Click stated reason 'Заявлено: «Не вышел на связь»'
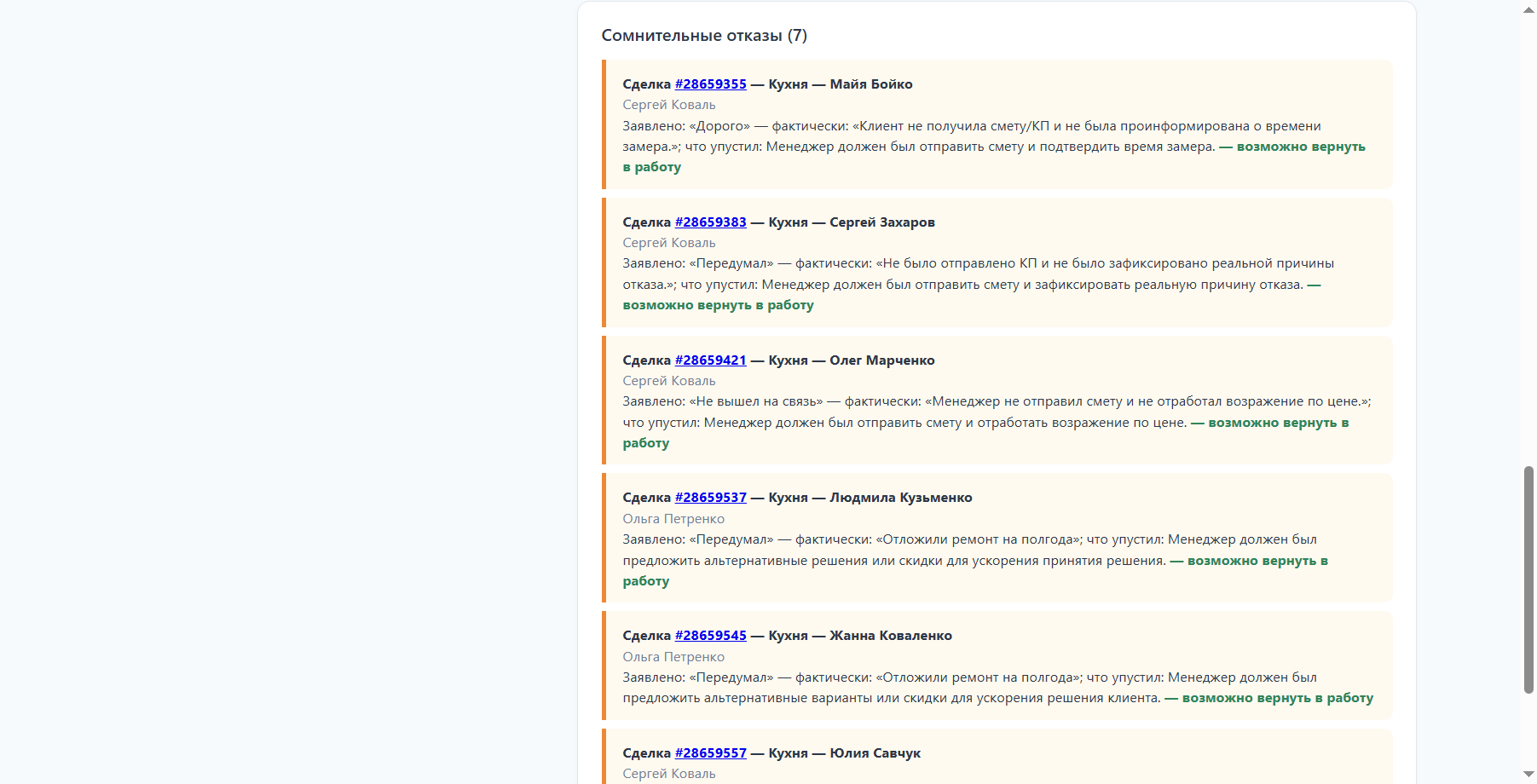Viewport: 1537px width, 784px height. click(x=723, y=401)
